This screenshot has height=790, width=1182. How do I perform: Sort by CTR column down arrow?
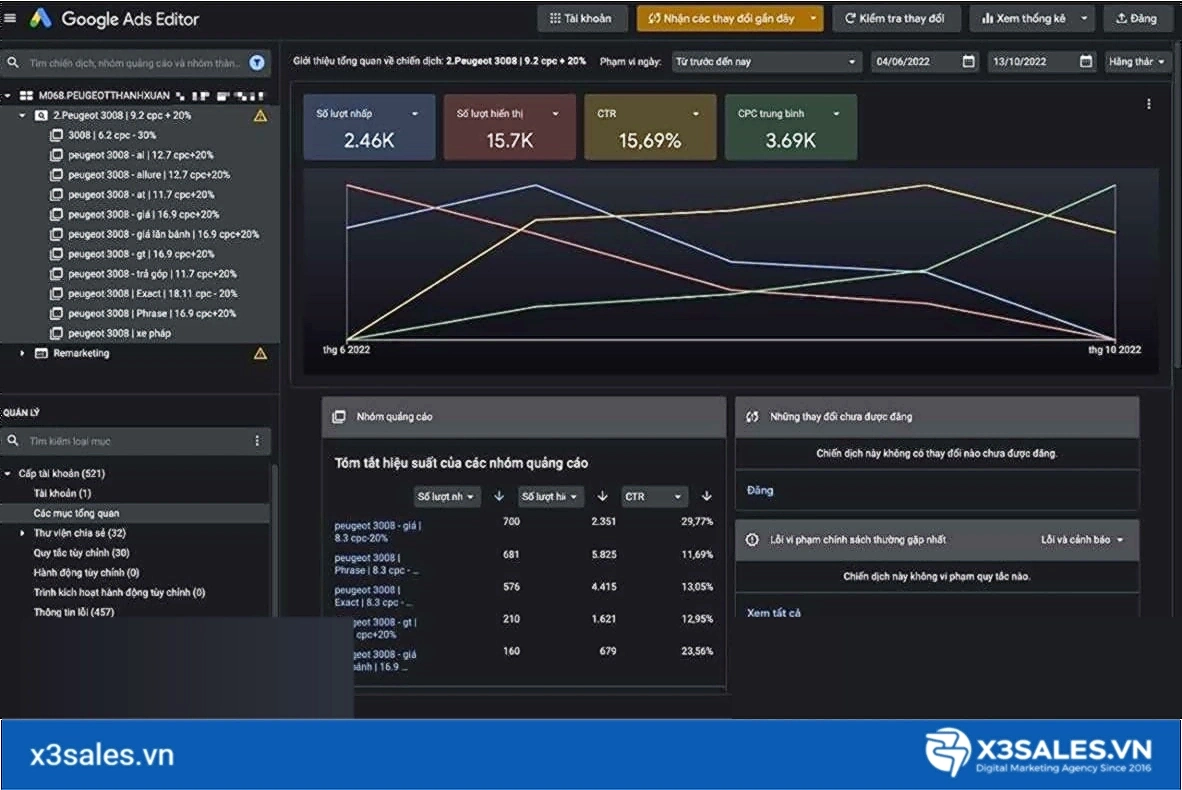click(x=706, y=496)
